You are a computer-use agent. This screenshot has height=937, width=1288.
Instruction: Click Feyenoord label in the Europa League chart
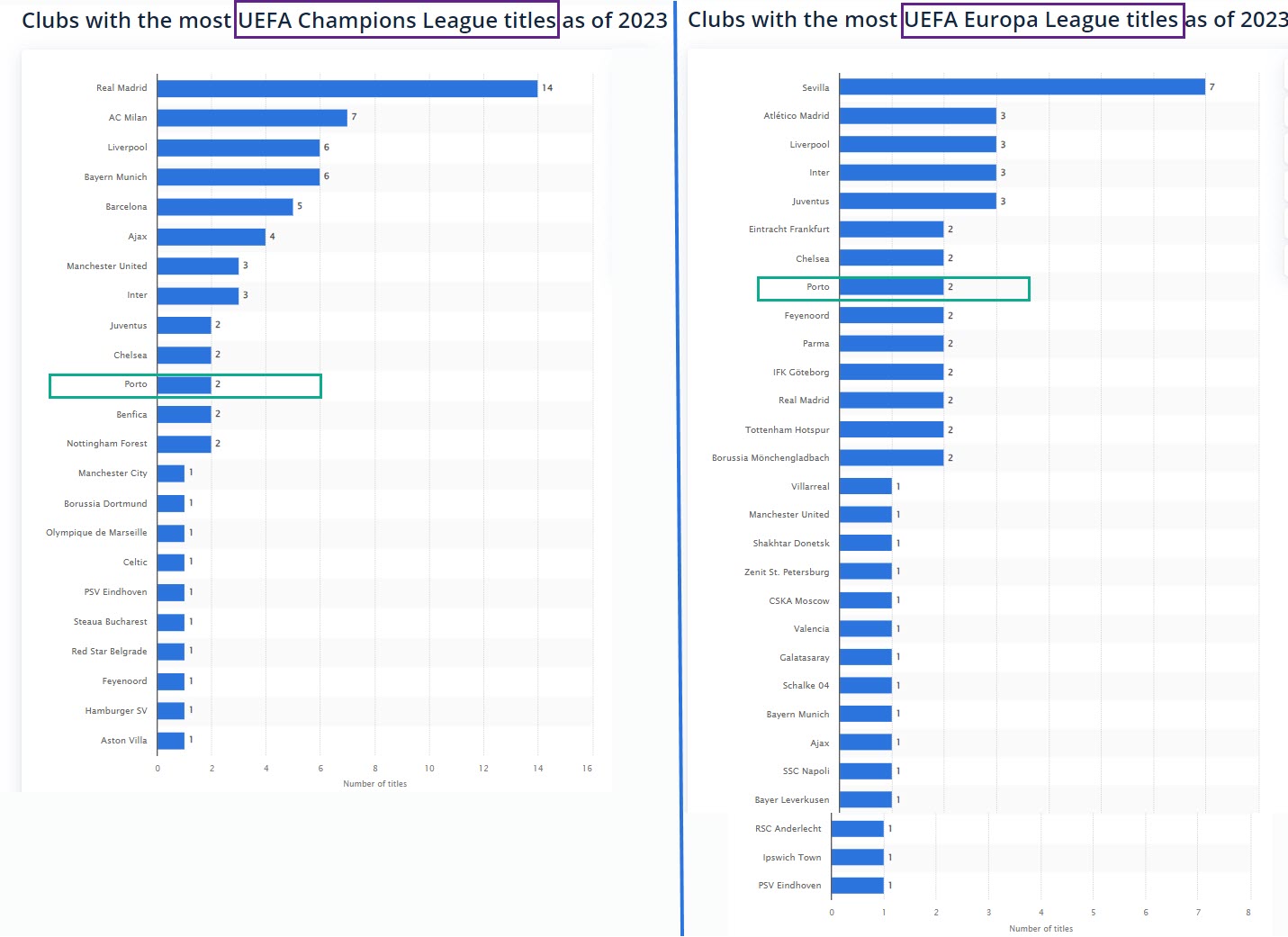click(x=807, y=316)
